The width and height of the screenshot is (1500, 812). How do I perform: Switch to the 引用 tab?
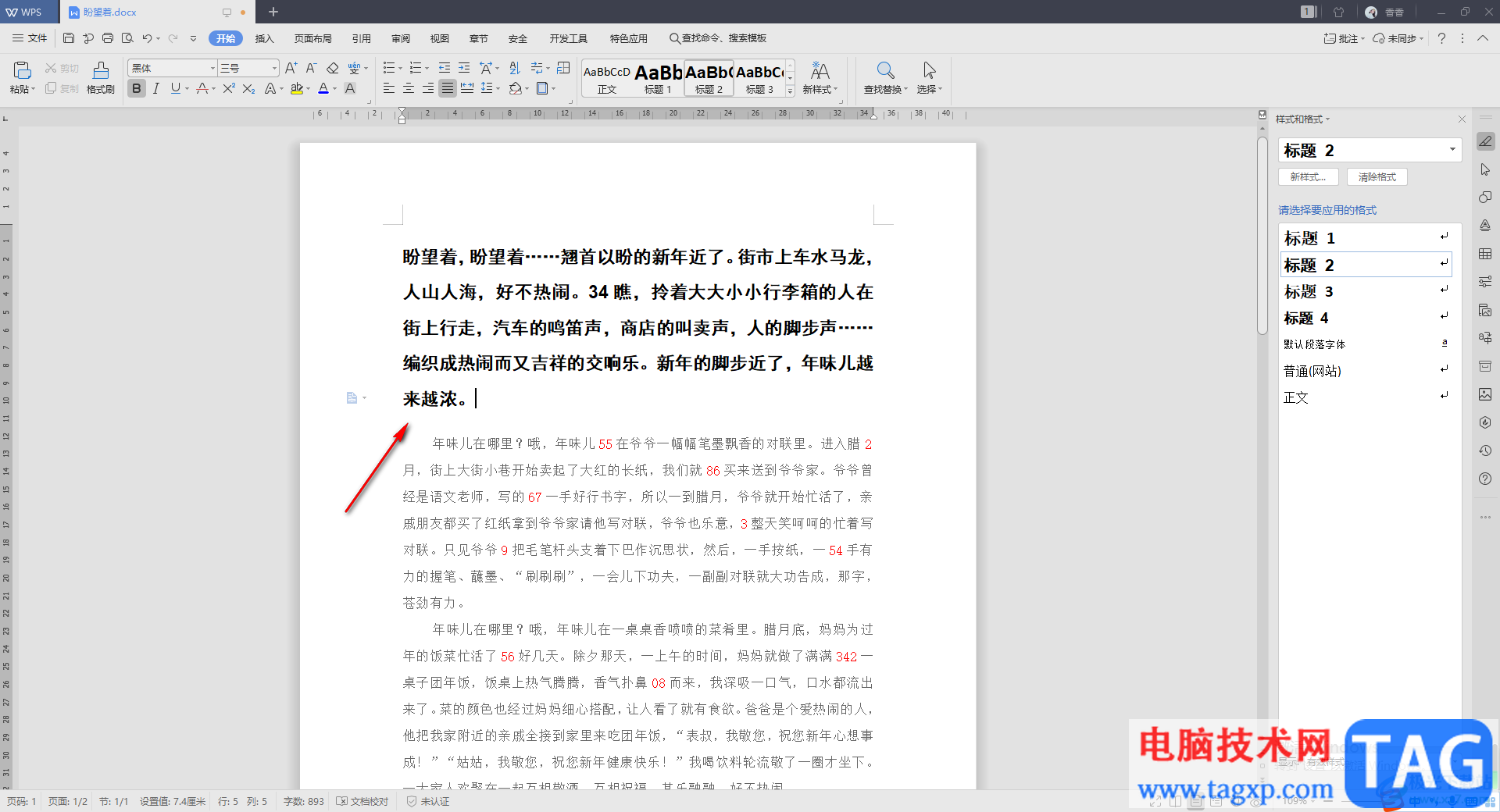361,38
